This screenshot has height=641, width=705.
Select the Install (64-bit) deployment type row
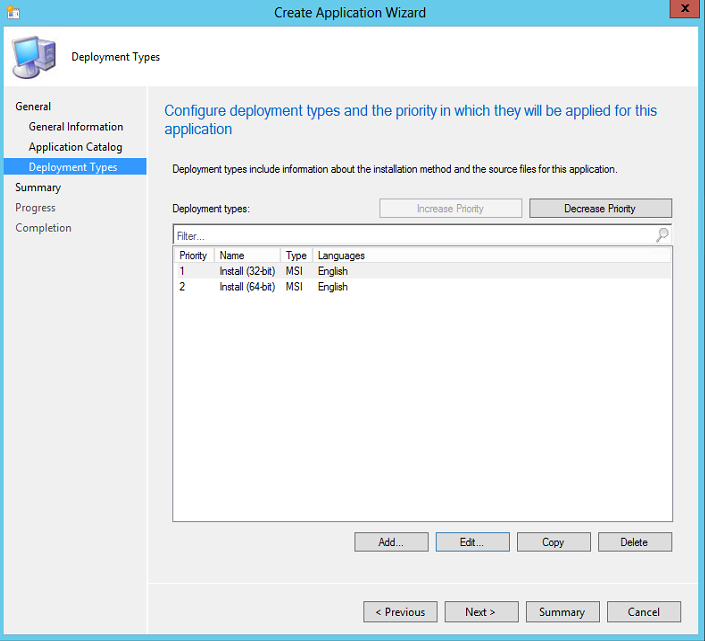422,287
